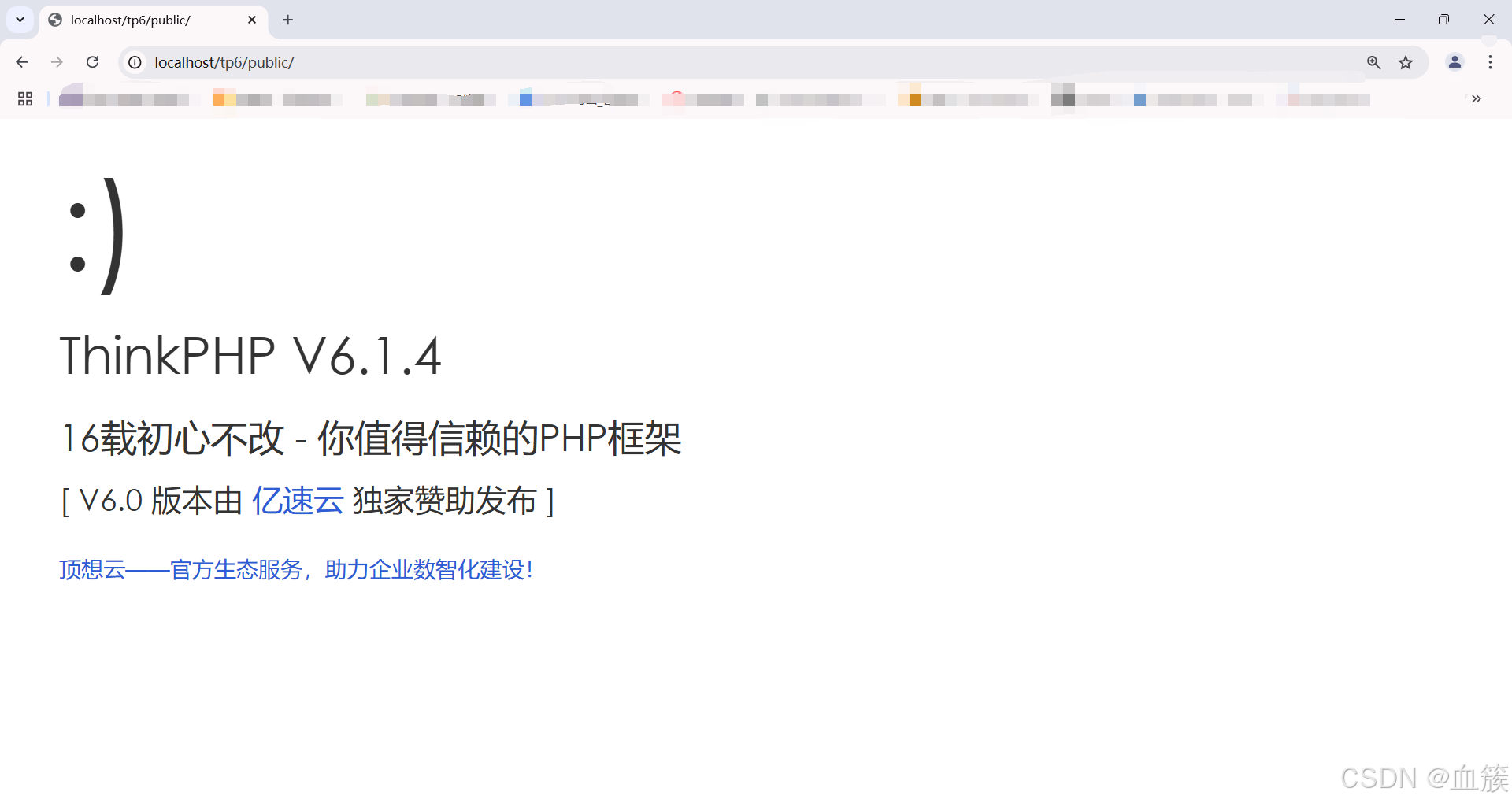
Task: Reload the localhost page
Action: click(92, 62)
